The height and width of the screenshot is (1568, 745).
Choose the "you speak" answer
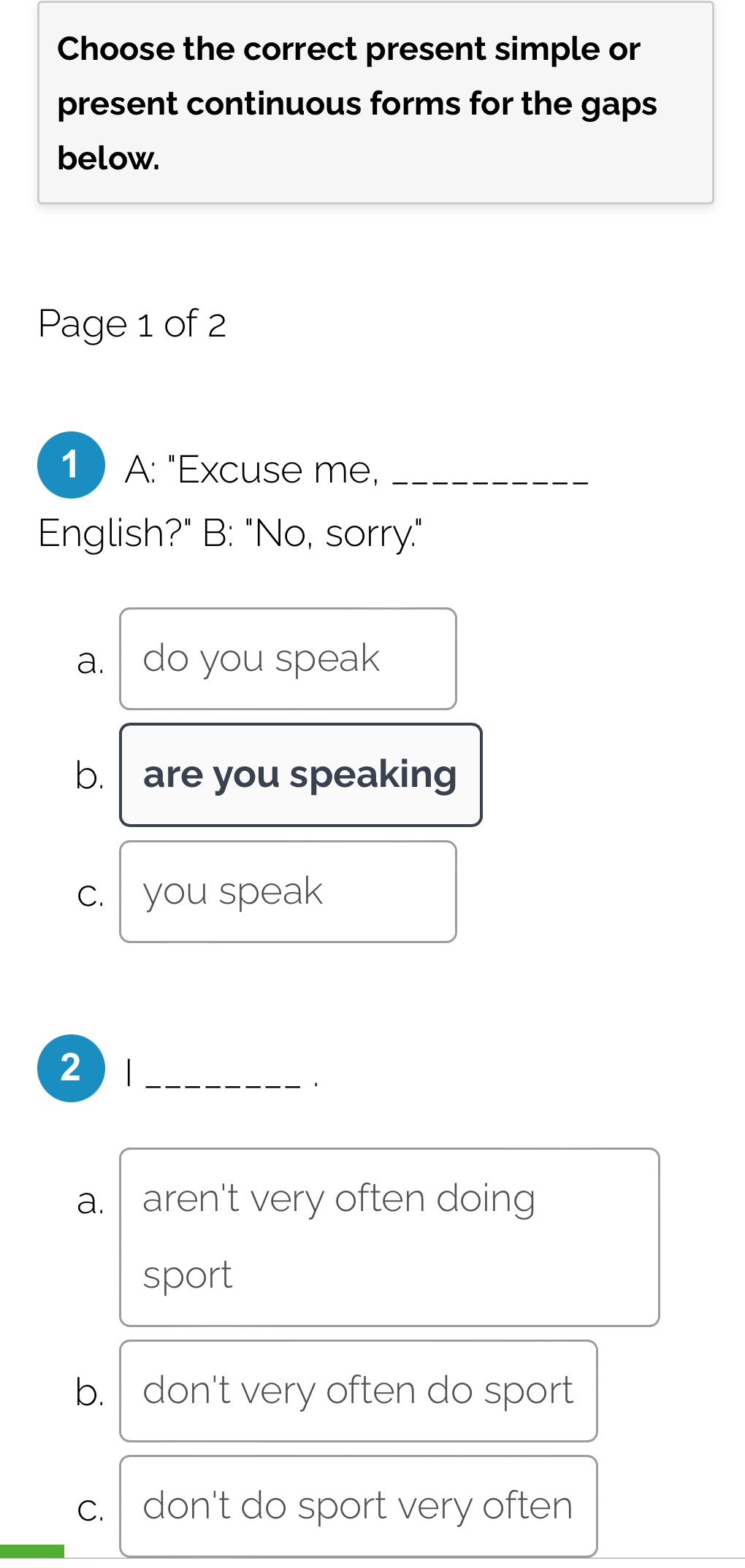288,892
